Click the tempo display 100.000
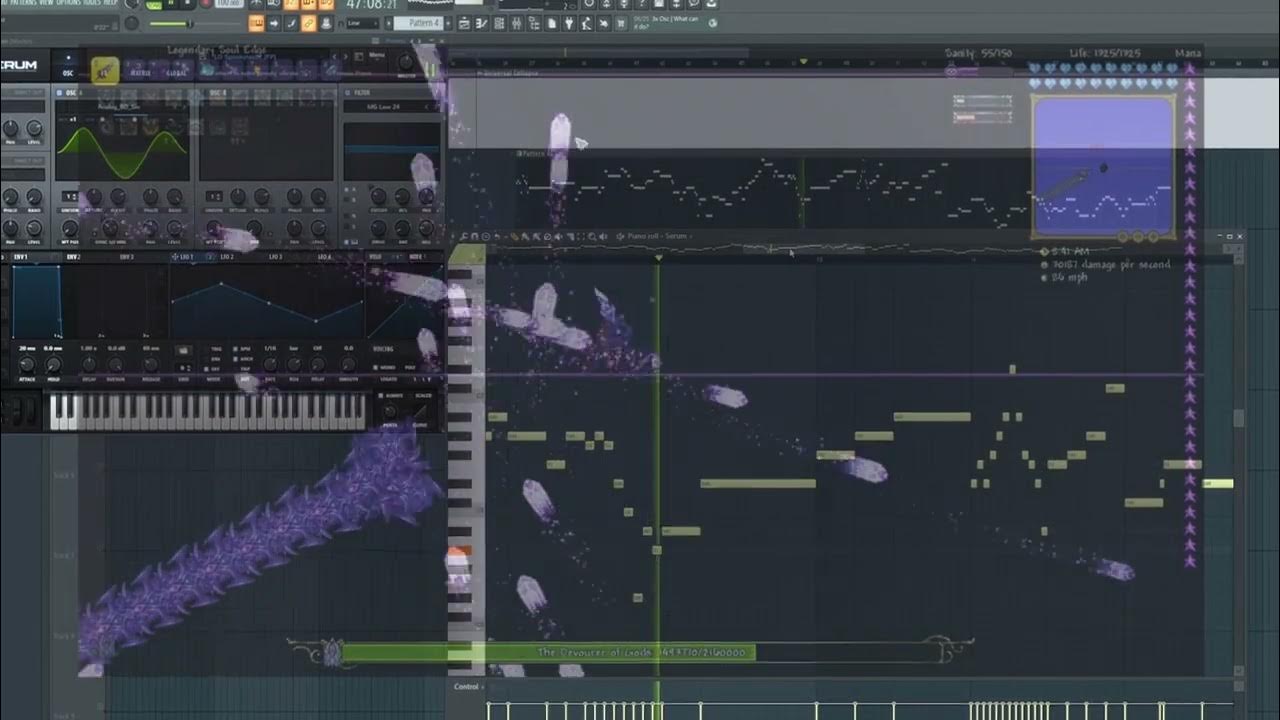 (x=229, y=3)
